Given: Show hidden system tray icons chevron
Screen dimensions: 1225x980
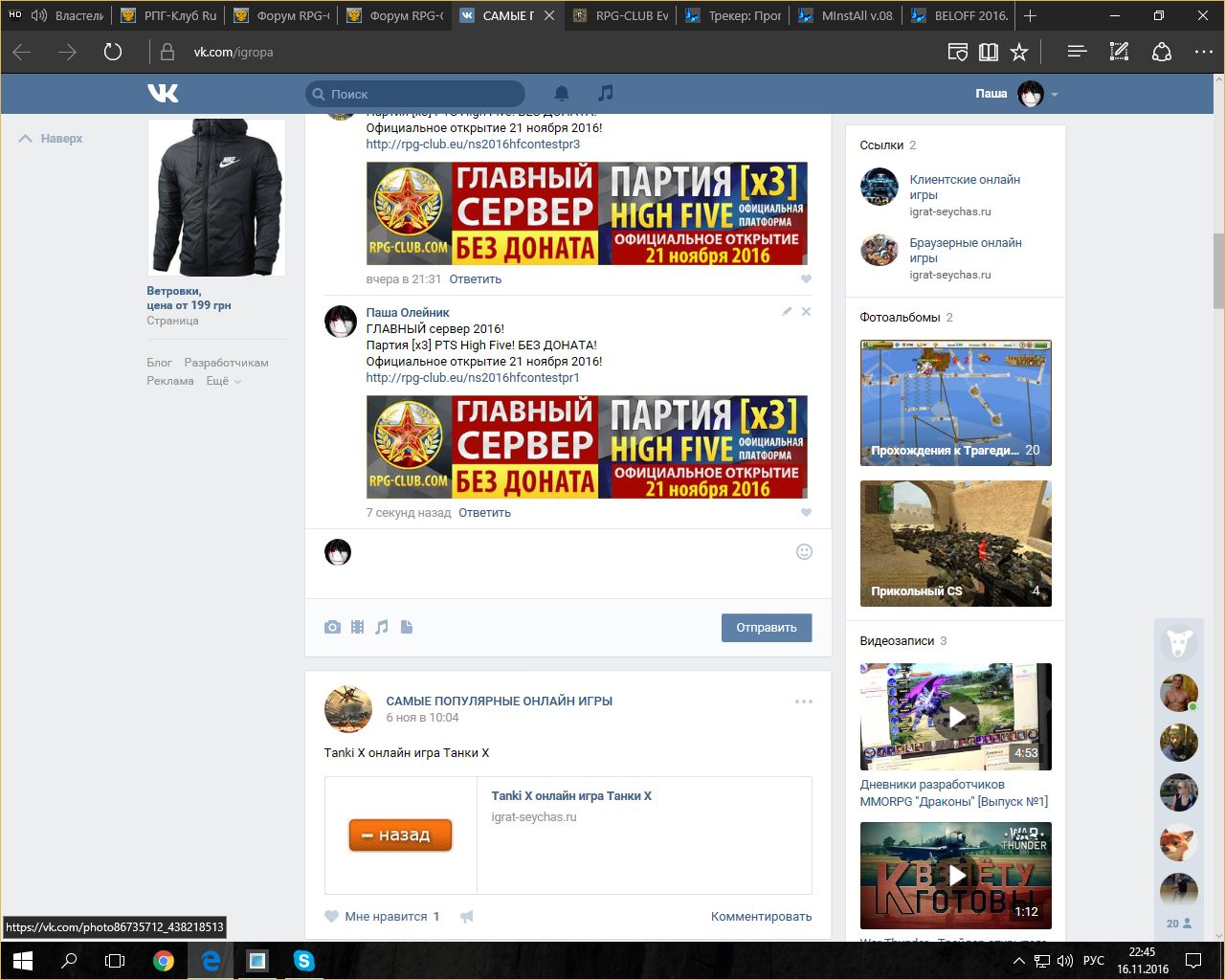Looking at the screenshot, I should pyautogui.click(x=1018, y=960).
